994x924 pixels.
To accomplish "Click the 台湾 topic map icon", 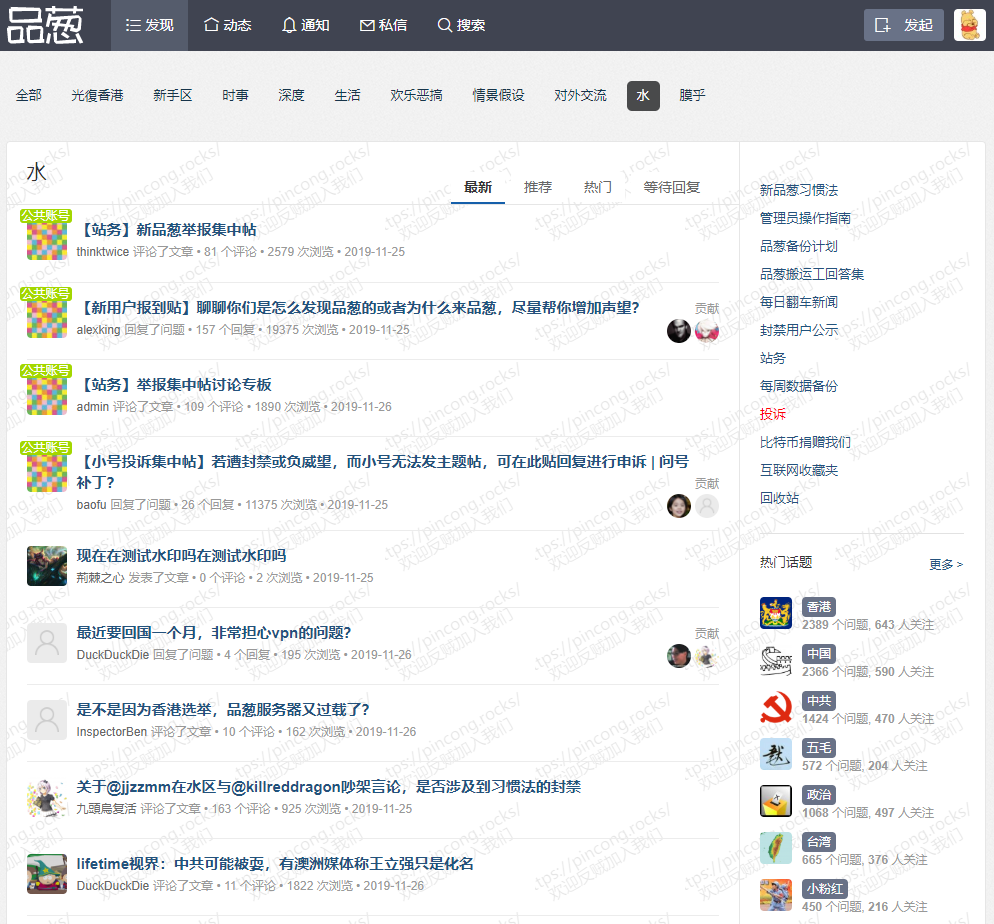I will click(x=776, y=848).
